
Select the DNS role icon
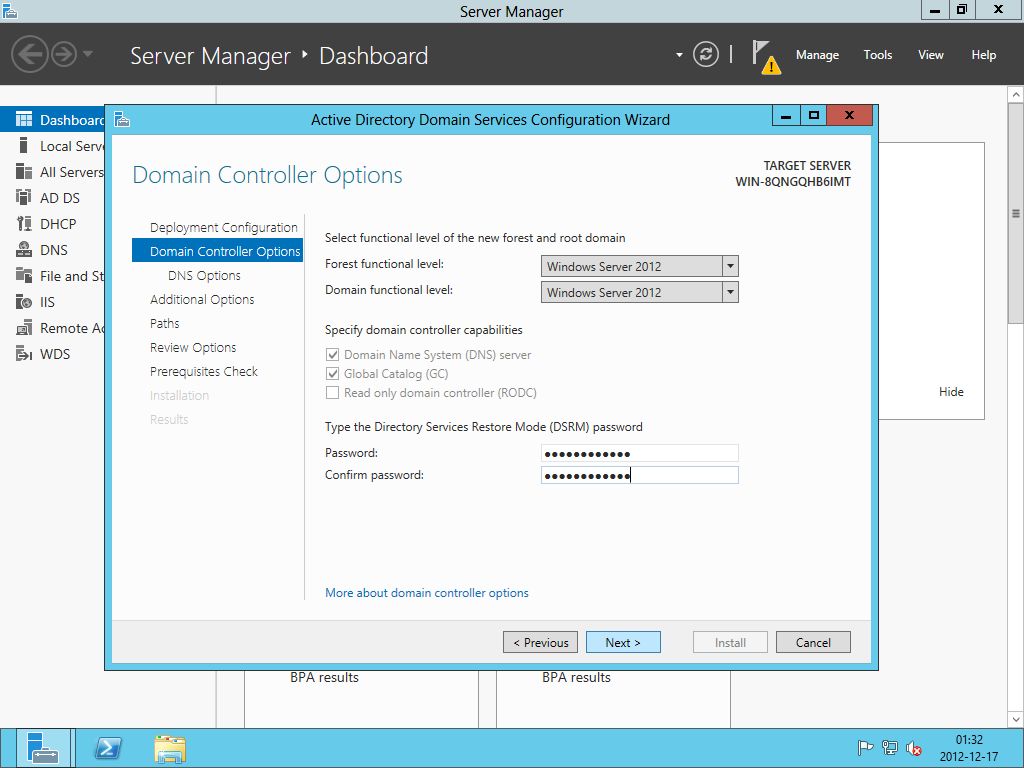pyautogui.click(x=24, y=249)
